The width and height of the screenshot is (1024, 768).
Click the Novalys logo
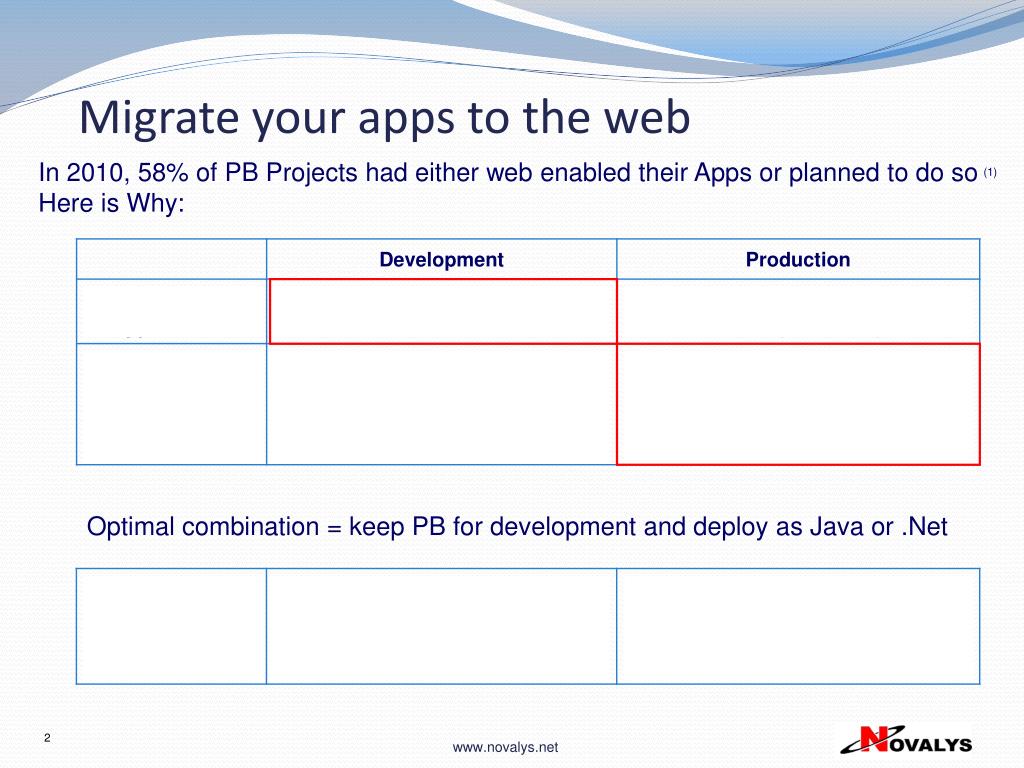click(x=906, y=740)
